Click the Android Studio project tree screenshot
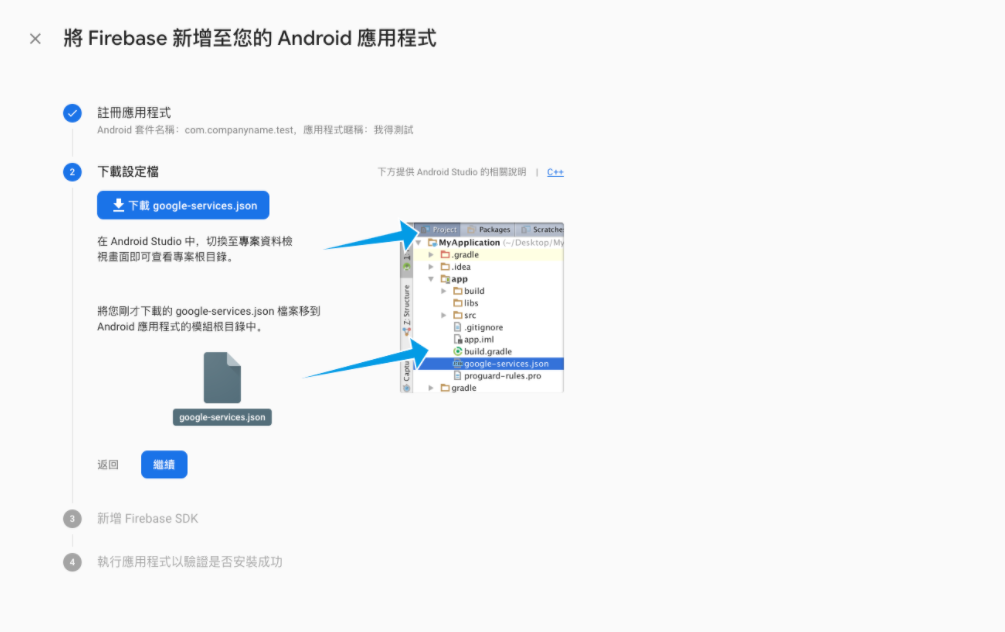This screenshot has width=1005, height=632. tap(482, 308)
